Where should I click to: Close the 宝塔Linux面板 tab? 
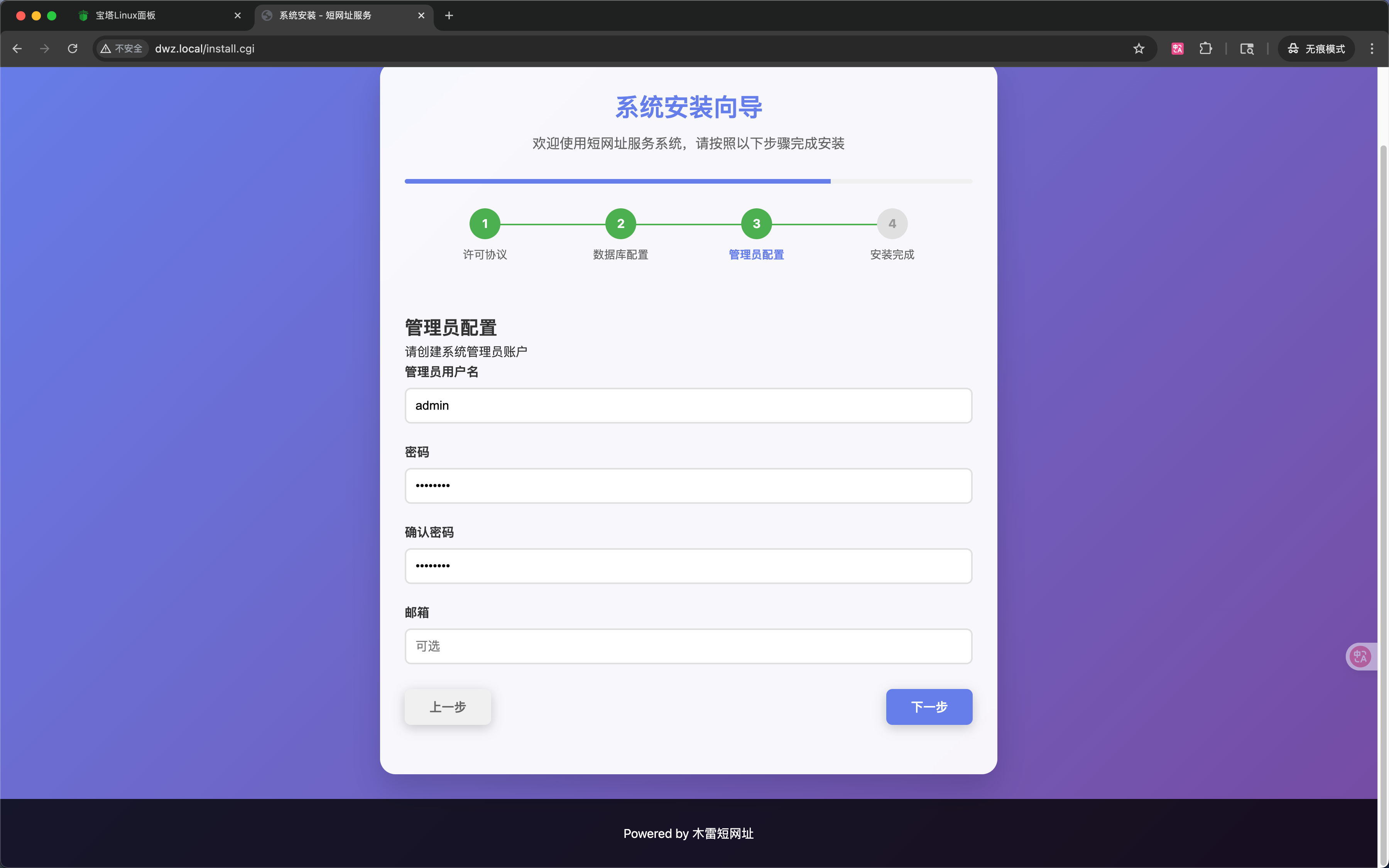click(x=238, y=15)
